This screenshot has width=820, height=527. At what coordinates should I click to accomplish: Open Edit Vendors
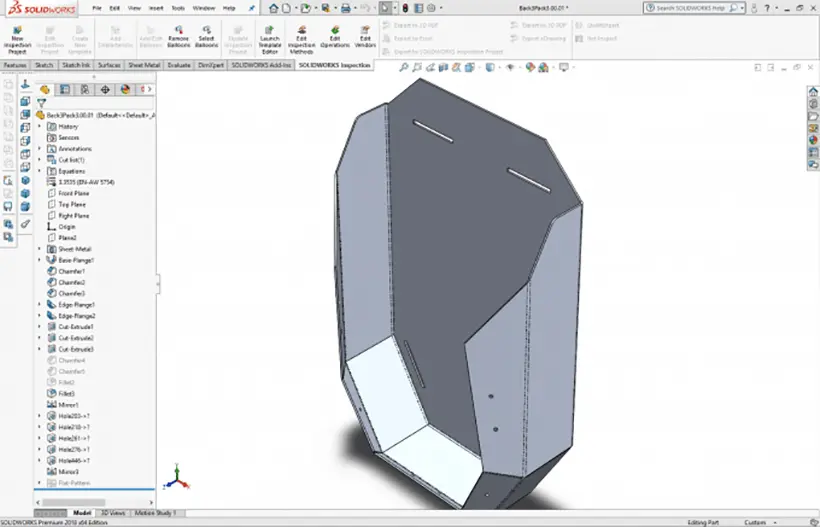[x=365, y=37]
